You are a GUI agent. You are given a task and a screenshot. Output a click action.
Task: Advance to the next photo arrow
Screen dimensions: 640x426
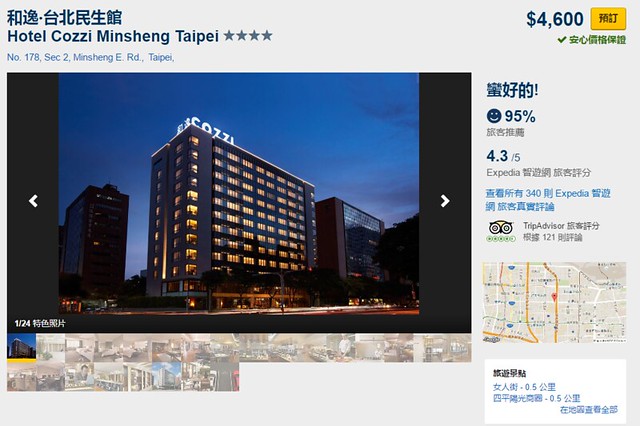tap(445, 201)
